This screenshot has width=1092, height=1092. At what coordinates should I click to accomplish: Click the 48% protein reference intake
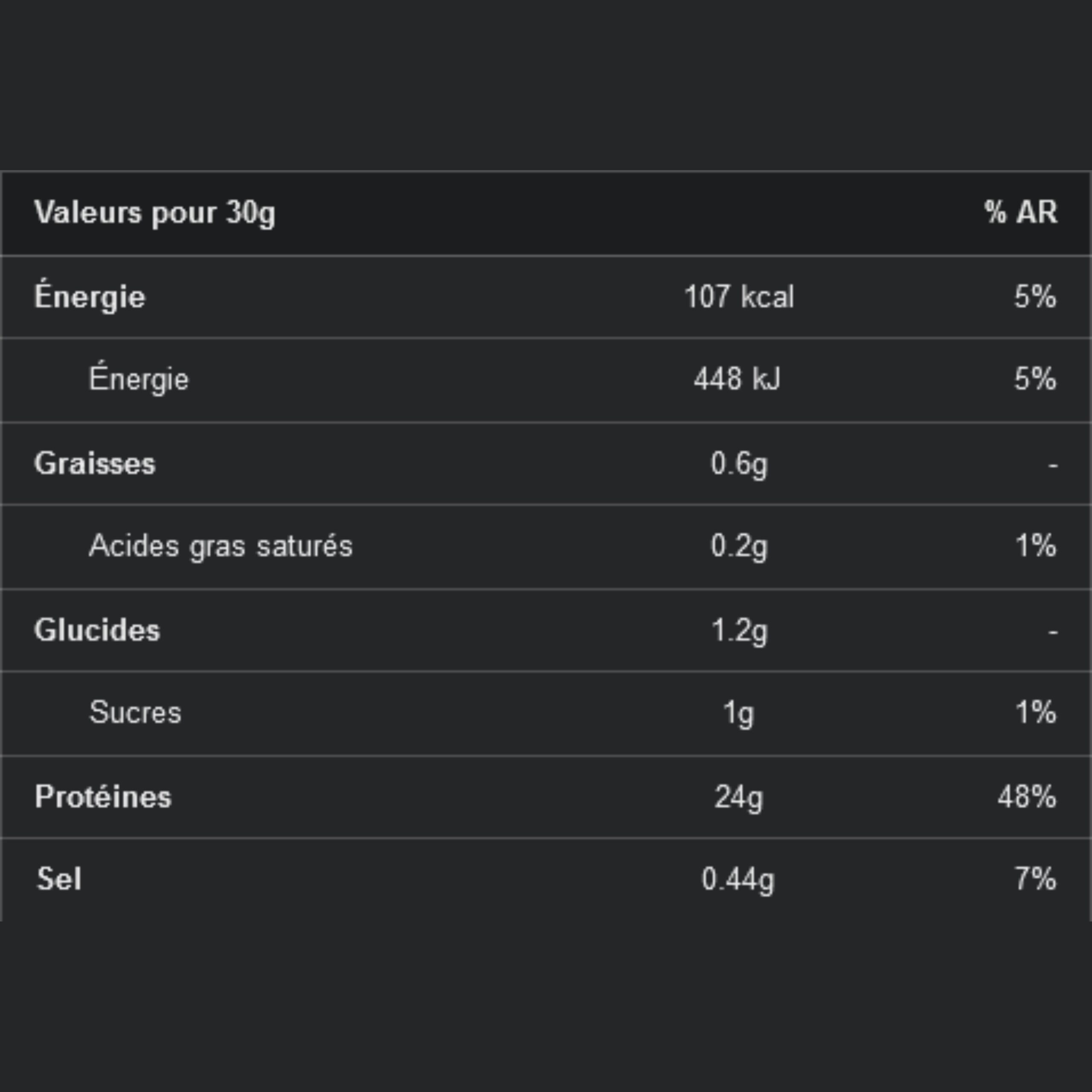(1026, 797)
